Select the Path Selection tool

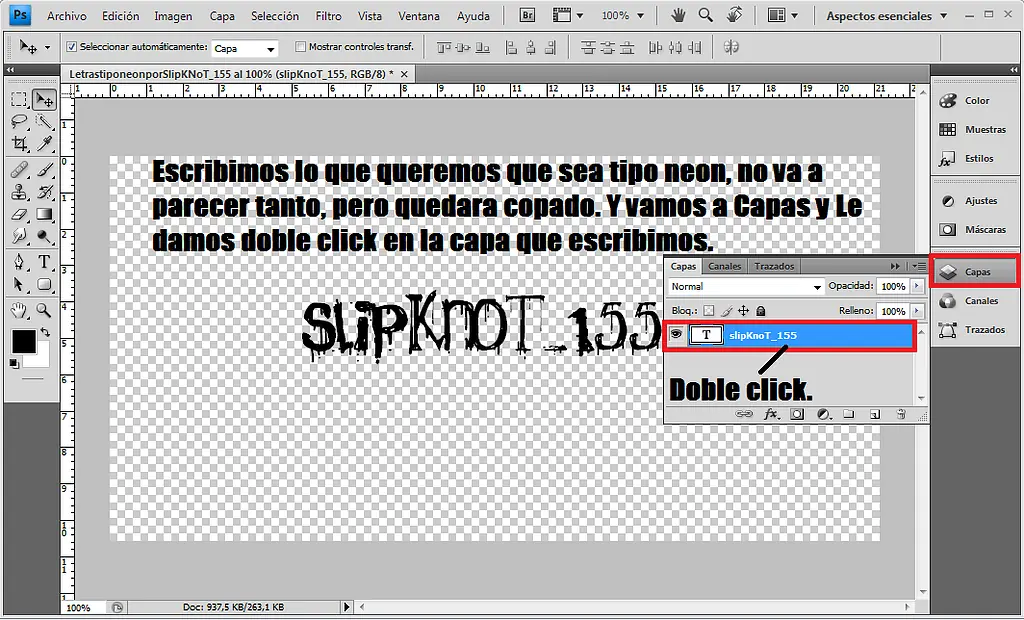[19, 284]
